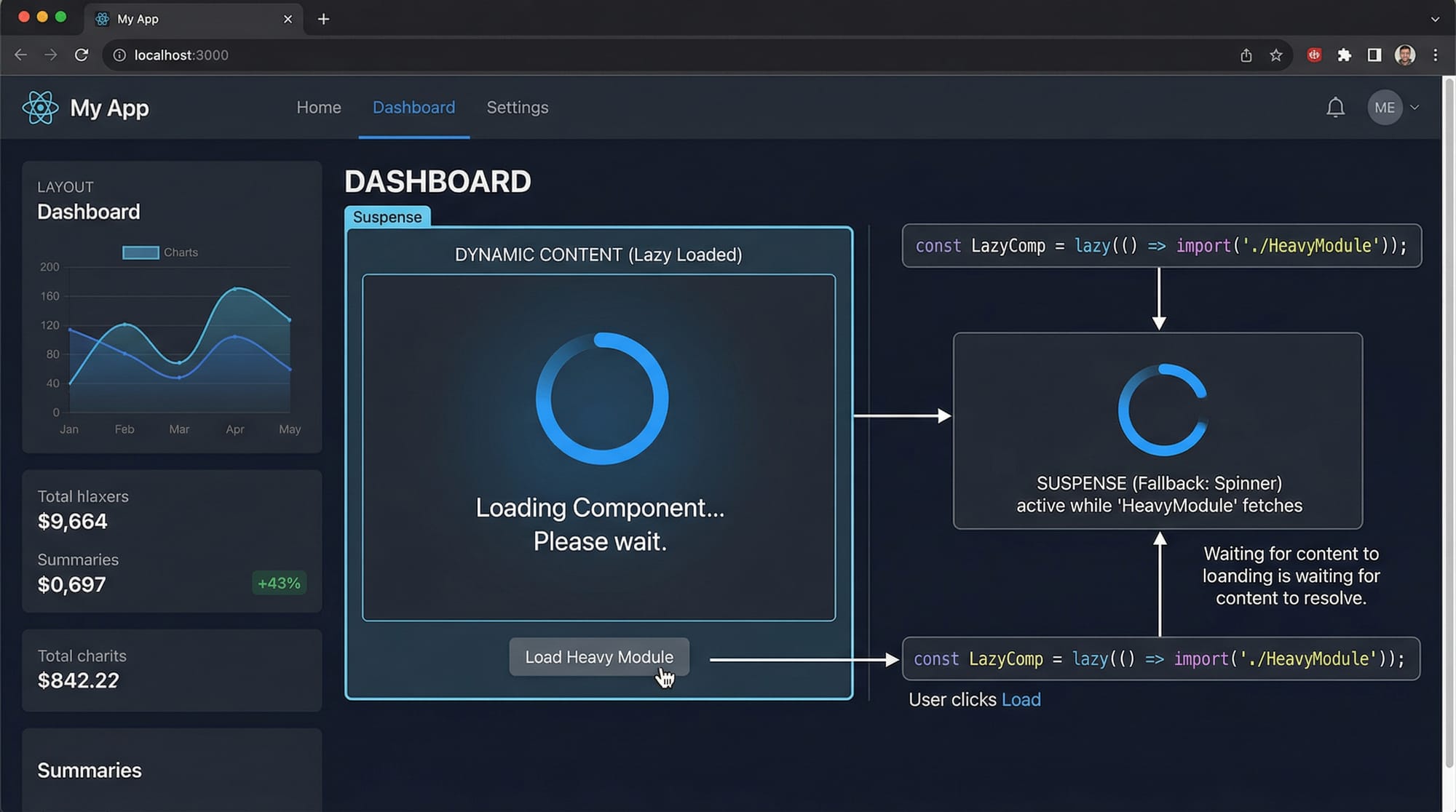This screenshot has height=812, width=1456.
Task: Click the red extension icon in toolbar
Action: point(1314,55)
